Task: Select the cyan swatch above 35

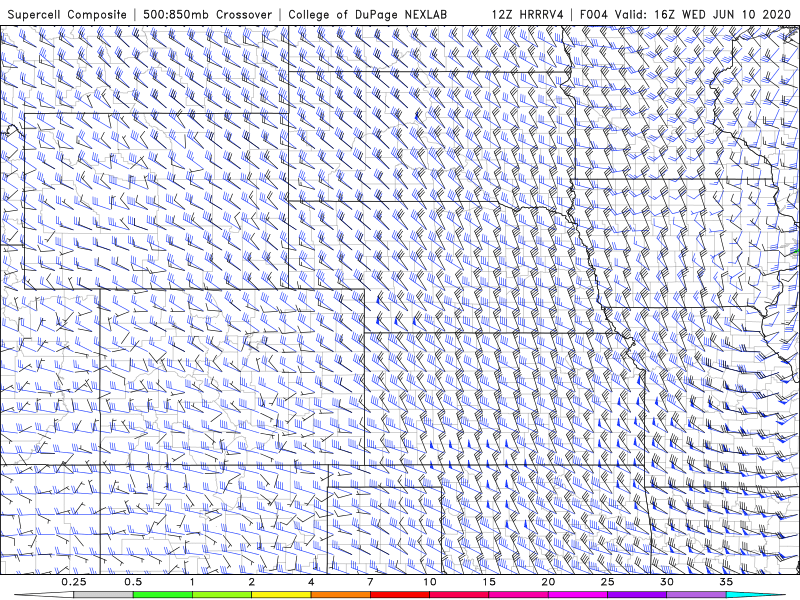Action: (755, 595)
